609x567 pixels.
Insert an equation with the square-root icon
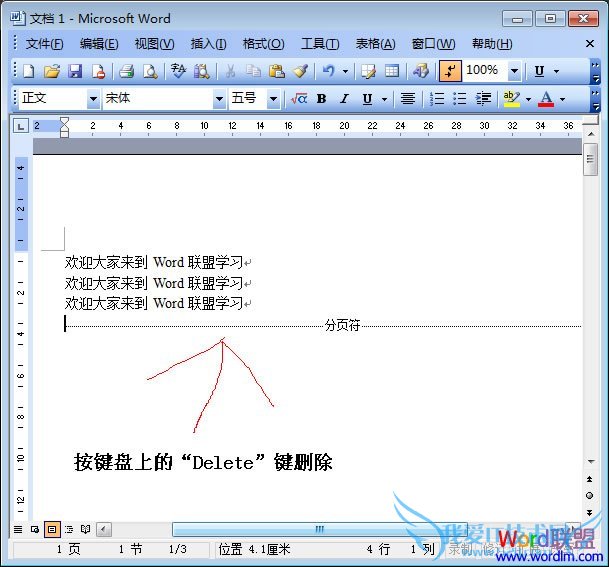(x=299, y=99)
